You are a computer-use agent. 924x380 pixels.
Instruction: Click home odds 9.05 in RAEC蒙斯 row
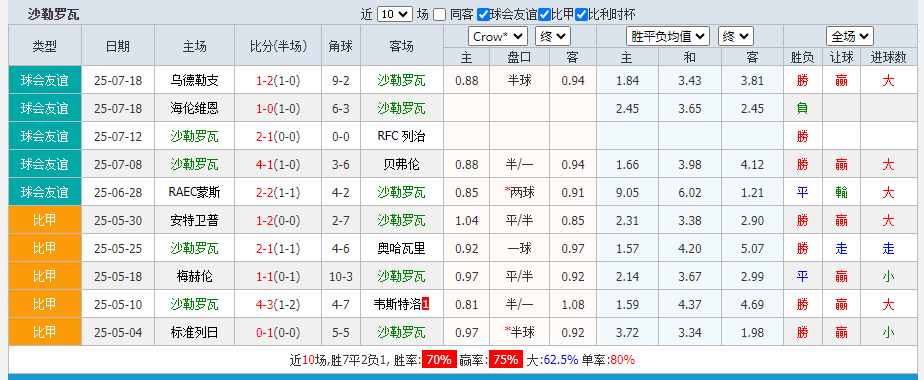pos(627,192)
